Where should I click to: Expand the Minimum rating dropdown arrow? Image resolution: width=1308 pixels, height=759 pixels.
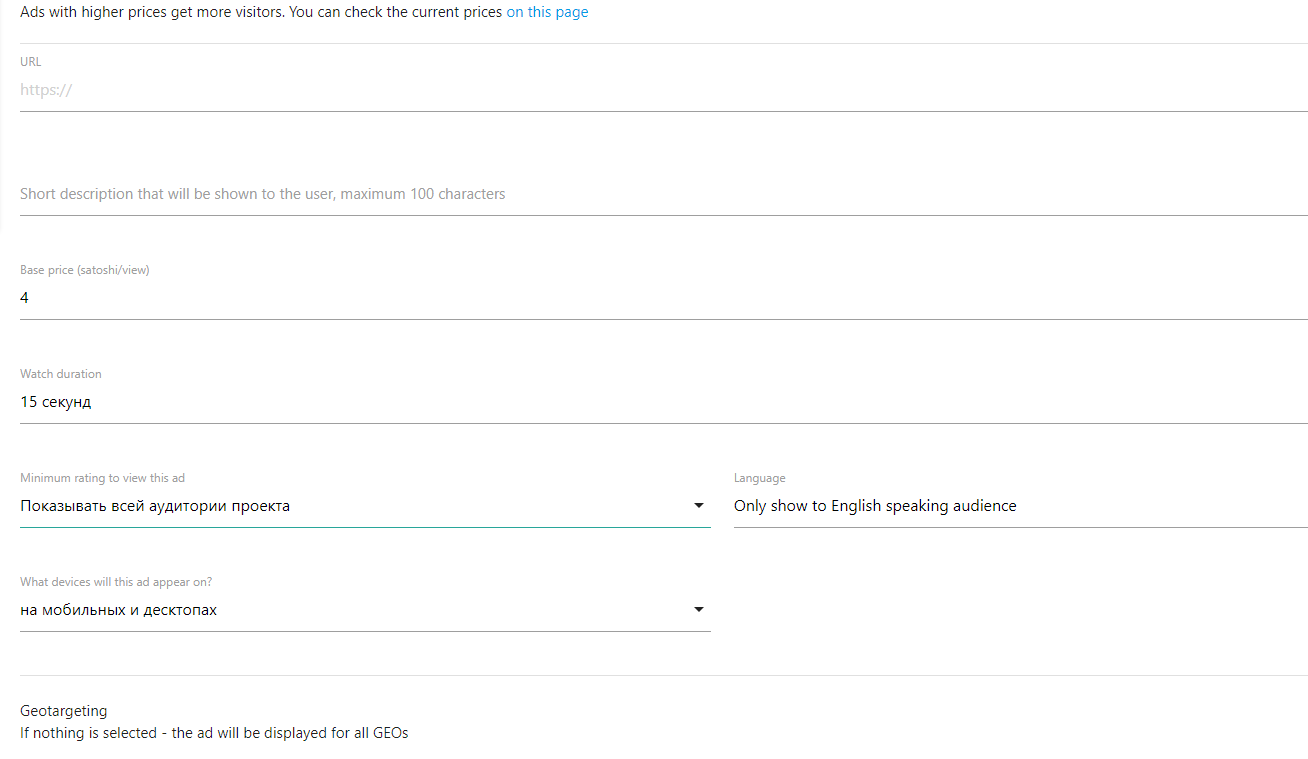698,506
